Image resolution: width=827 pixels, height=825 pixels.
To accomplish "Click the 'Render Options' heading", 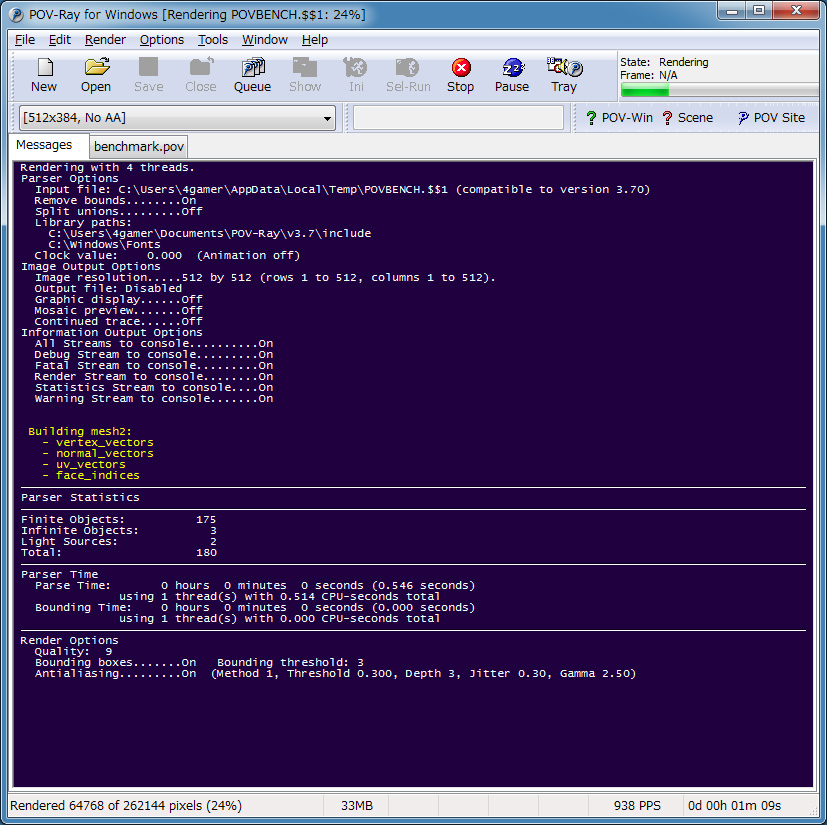I will [x=70, y=640].
